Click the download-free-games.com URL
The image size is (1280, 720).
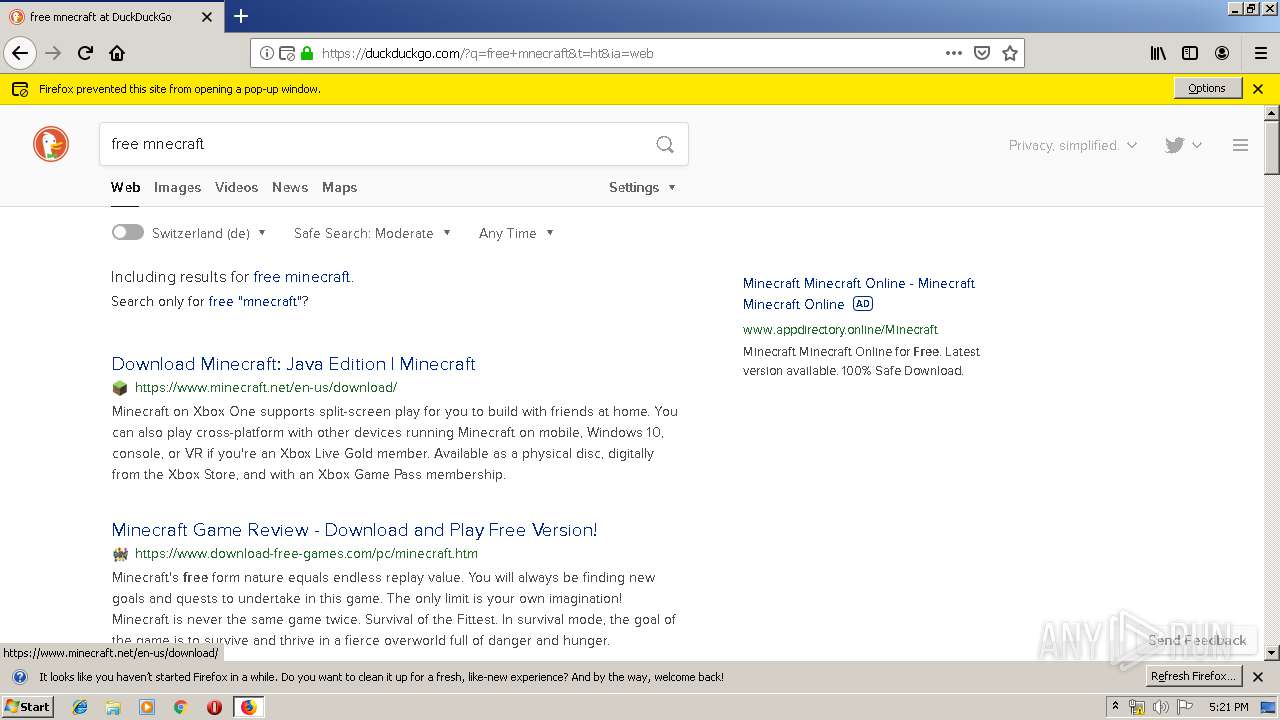pos(306,554)
